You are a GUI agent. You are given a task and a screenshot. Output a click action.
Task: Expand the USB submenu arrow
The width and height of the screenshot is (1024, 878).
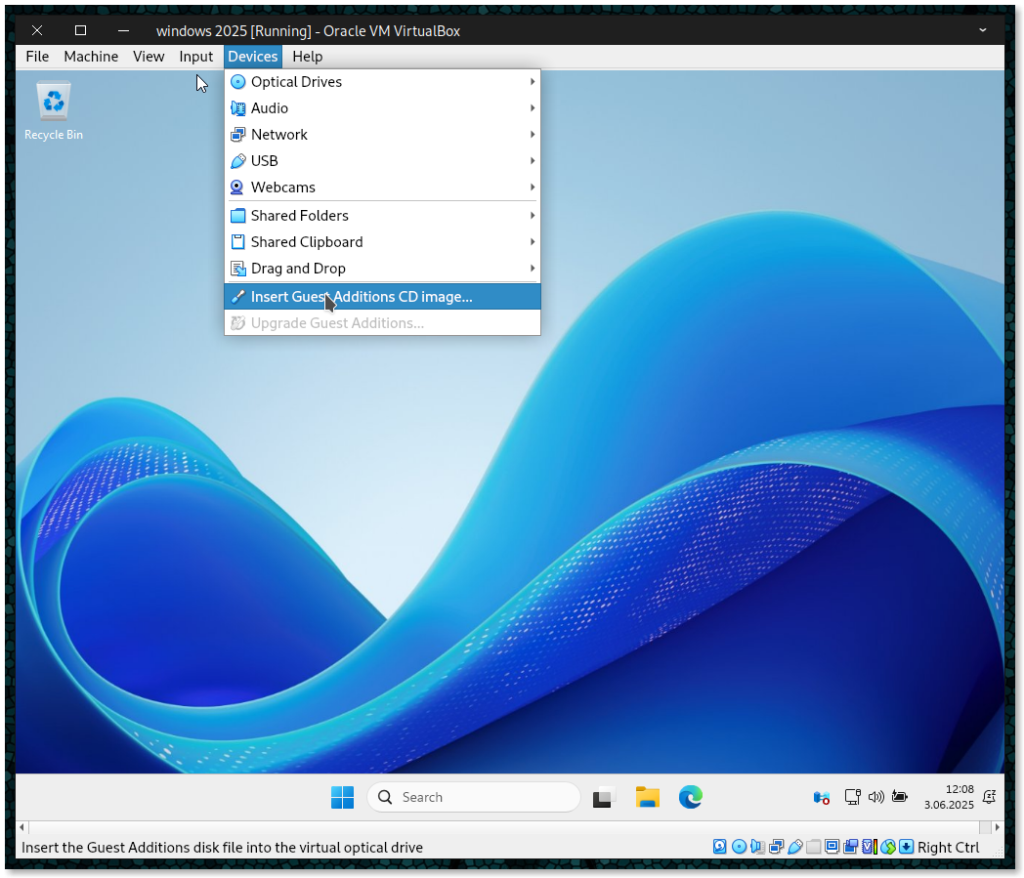click(x=532, y=161)
